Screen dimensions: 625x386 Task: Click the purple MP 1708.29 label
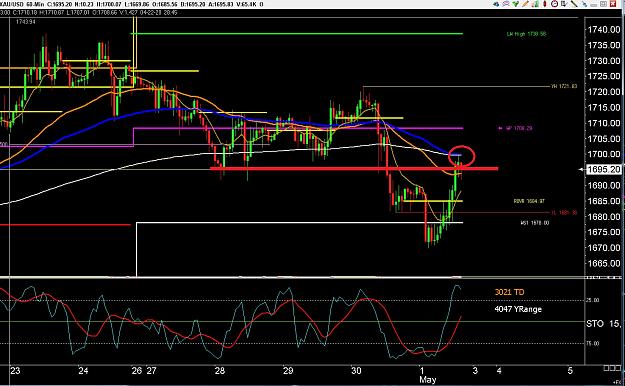[x=519, y=128]
